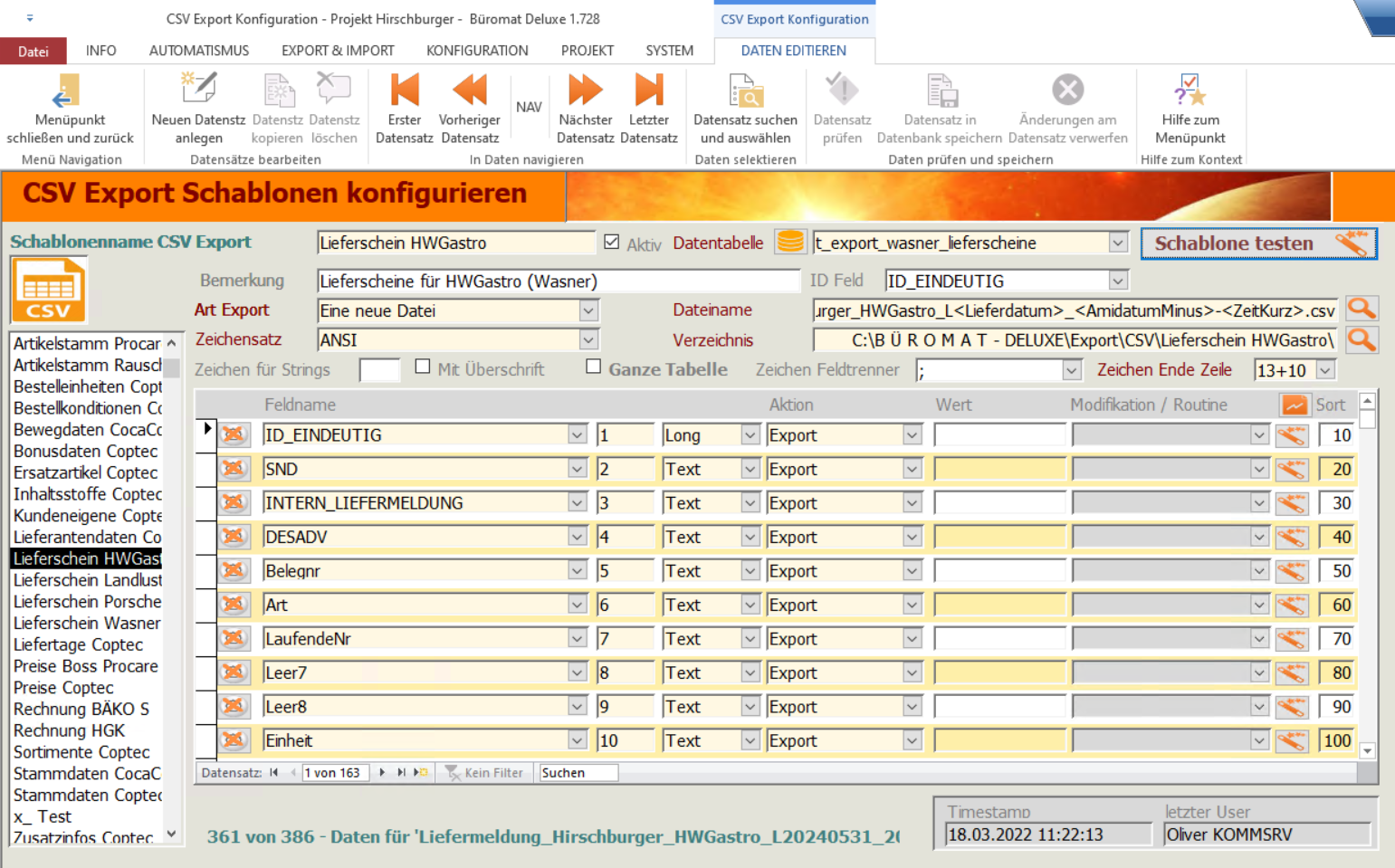Click the Suchen field in record navigator
The image size is (1395, 868).
[x=578, y=773]
